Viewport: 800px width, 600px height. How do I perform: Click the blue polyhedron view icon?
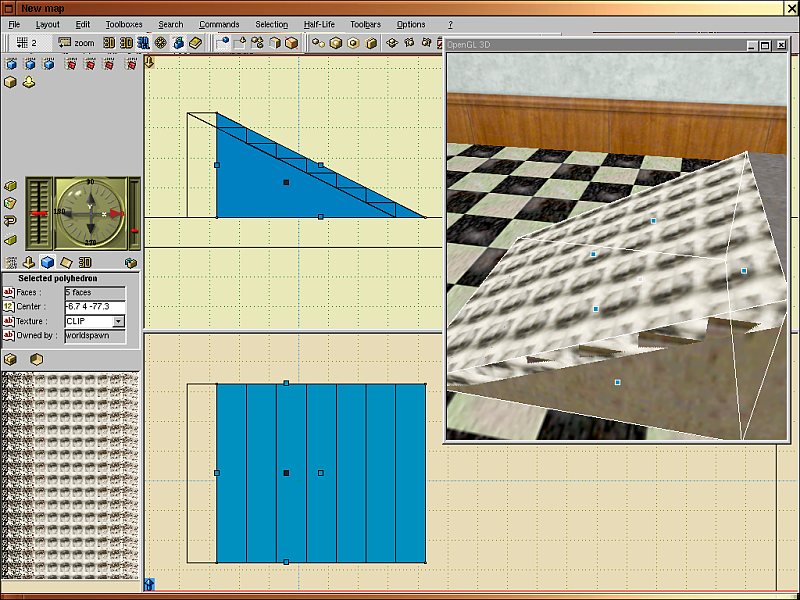coord(47,262)
